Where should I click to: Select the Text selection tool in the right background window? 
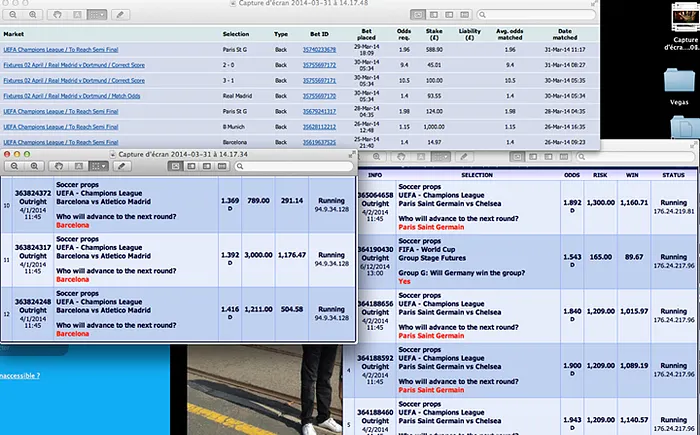point(421,157)
